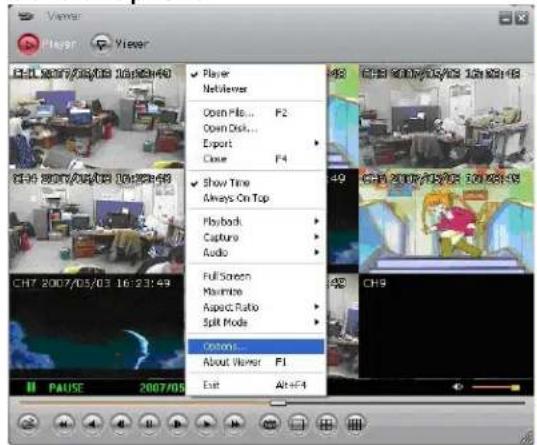Open the app menu icon beside the Viewer title
The image size is (537, 445).
pyautogui.click(x=26, y=16)
